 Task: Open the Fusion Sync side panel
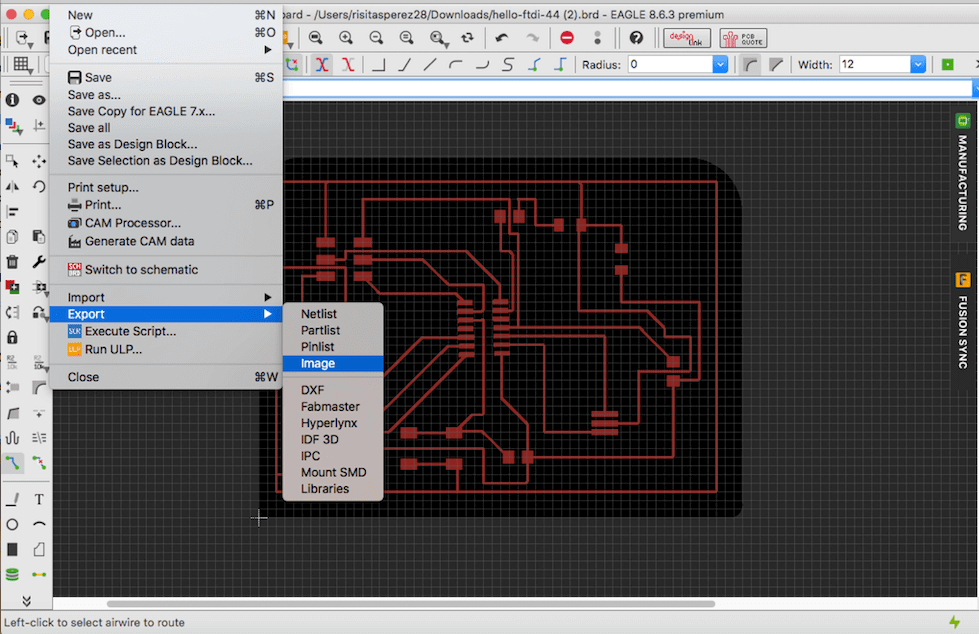[962, 322]
